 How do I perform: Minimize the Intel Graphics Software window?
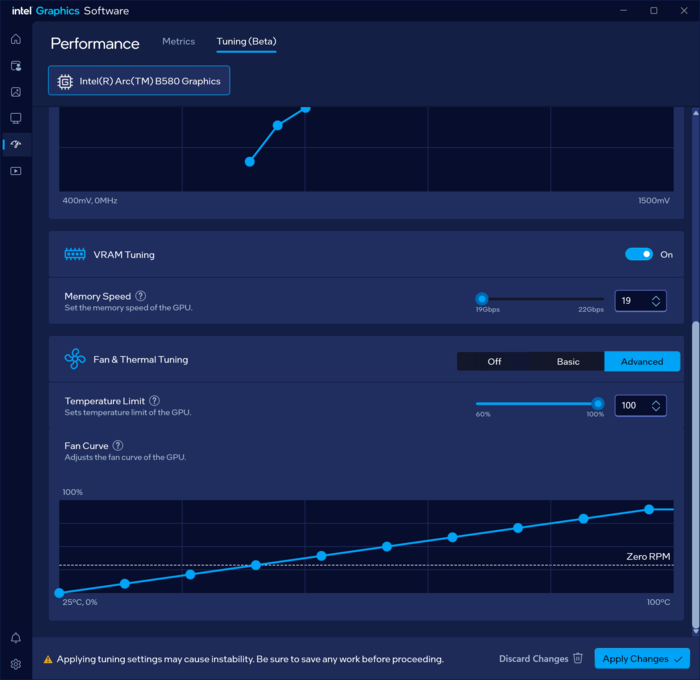pyautogui.click(x=623, y=10)
